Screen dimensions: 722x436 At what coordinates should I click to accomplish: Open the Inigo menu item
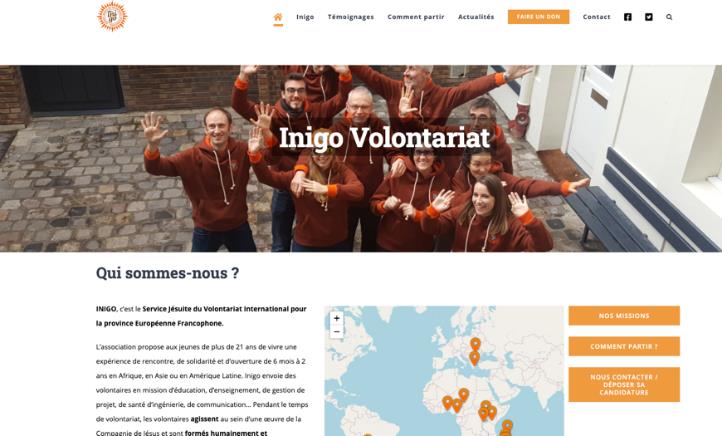click(x=305, y=17)
